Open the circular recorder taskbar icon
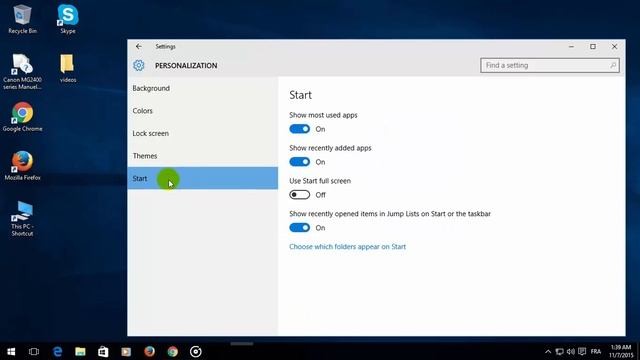Screen dimensions: 640x360 pos(196,351)
